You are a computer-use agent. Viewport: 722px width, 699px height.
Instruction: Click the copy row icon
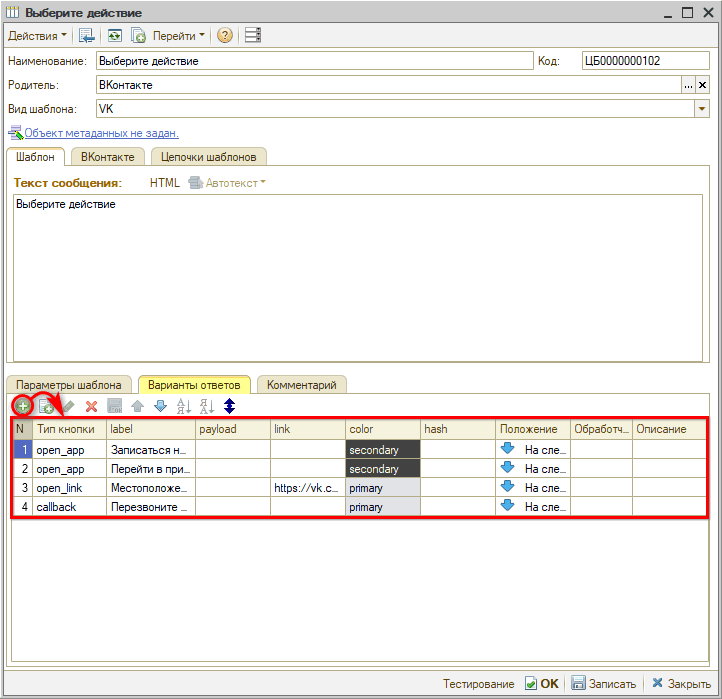46,406
